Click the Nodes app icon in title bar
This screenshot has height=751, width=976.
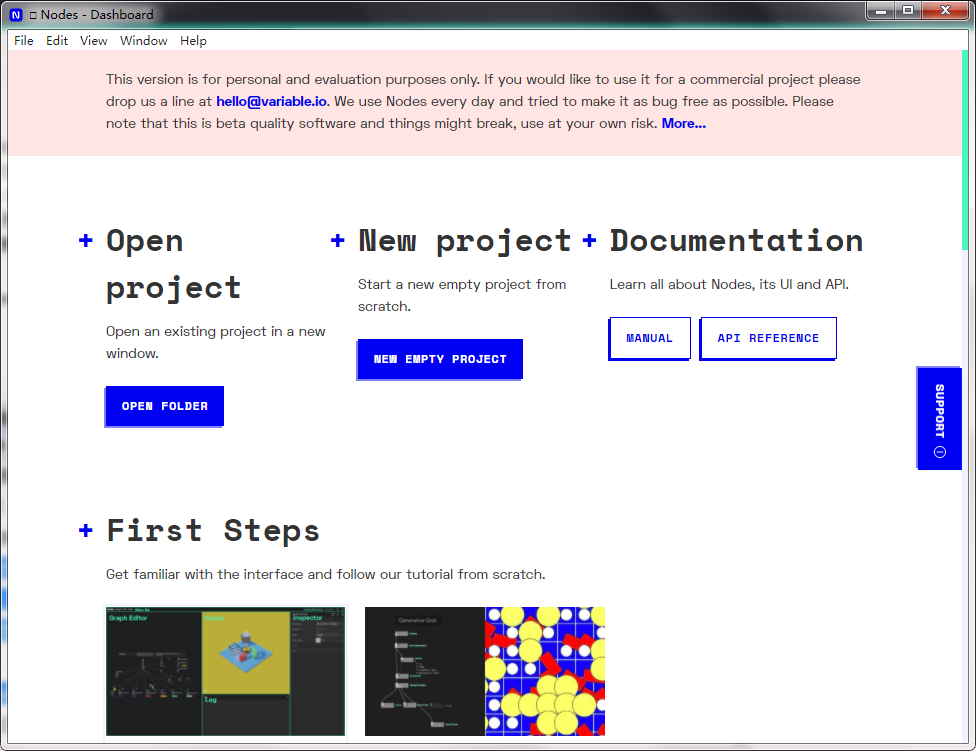(x=16, y=15)
